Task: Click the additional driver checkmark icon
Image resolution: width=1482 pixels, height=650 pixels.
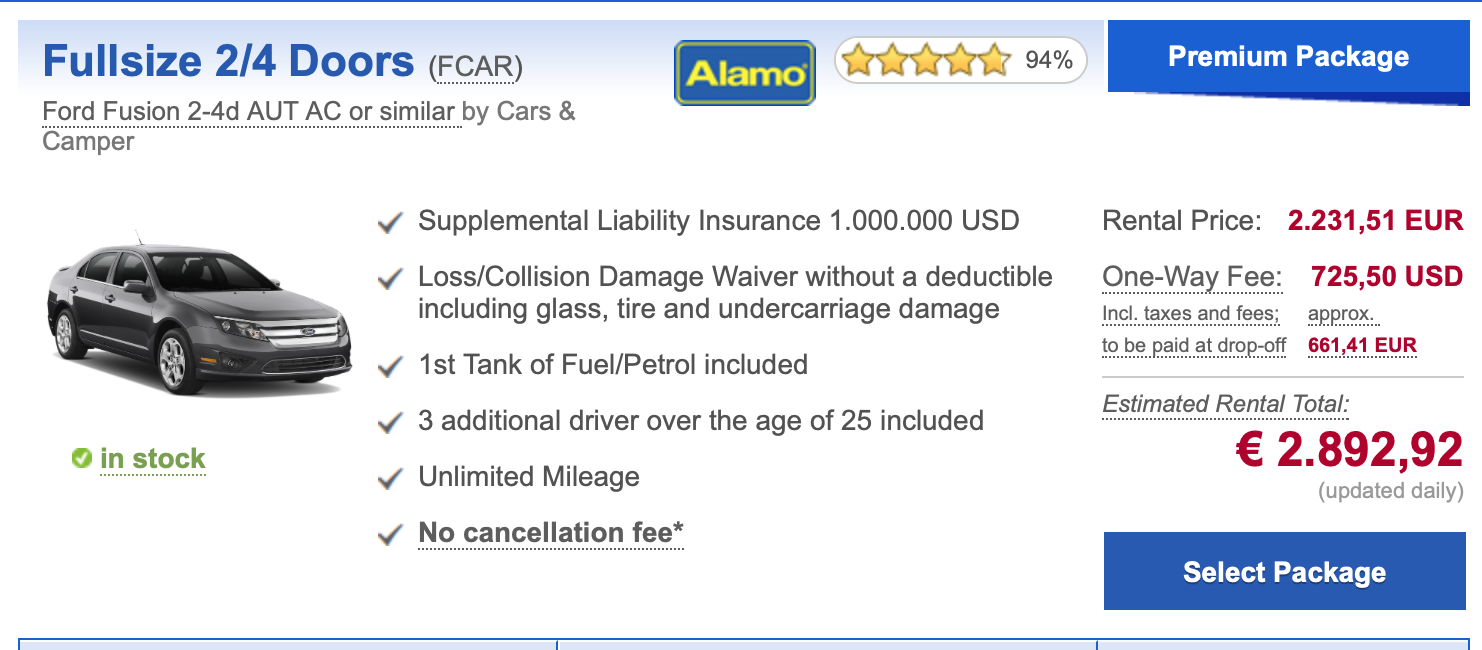Action: coord(390,423)
